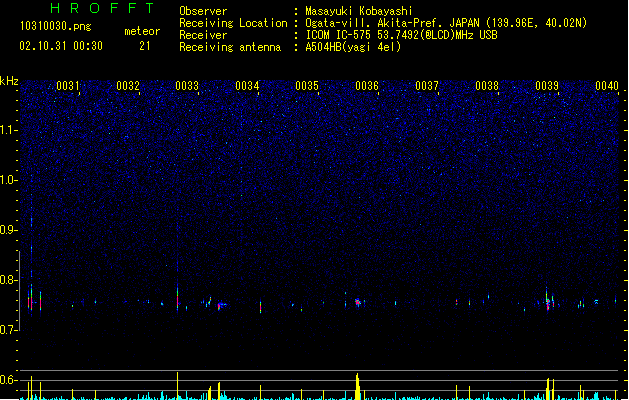This screenshot has height=400, width=629.
Task: Click the 0.9 frequency axis label
Action: tap(9, 230)
